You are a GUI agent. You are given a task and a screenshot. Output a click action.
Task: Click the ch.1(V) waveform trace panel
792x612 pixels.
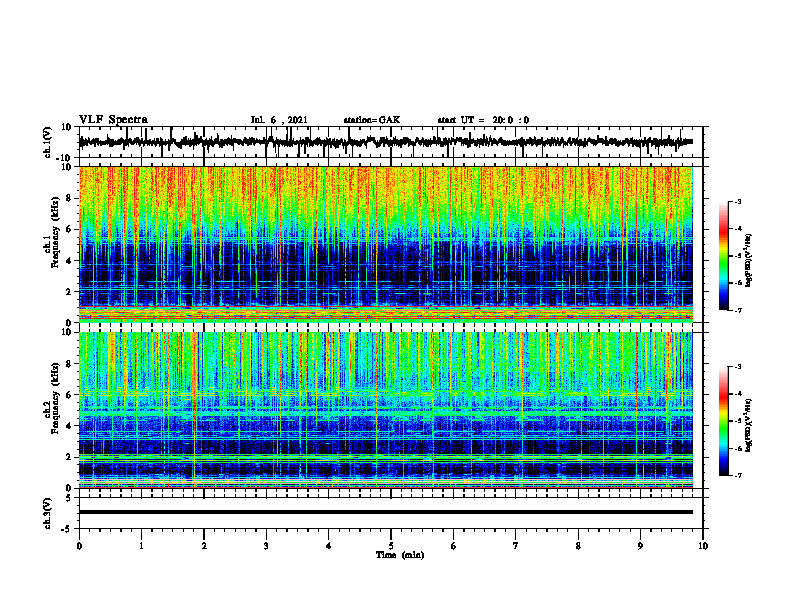[391, 142]
